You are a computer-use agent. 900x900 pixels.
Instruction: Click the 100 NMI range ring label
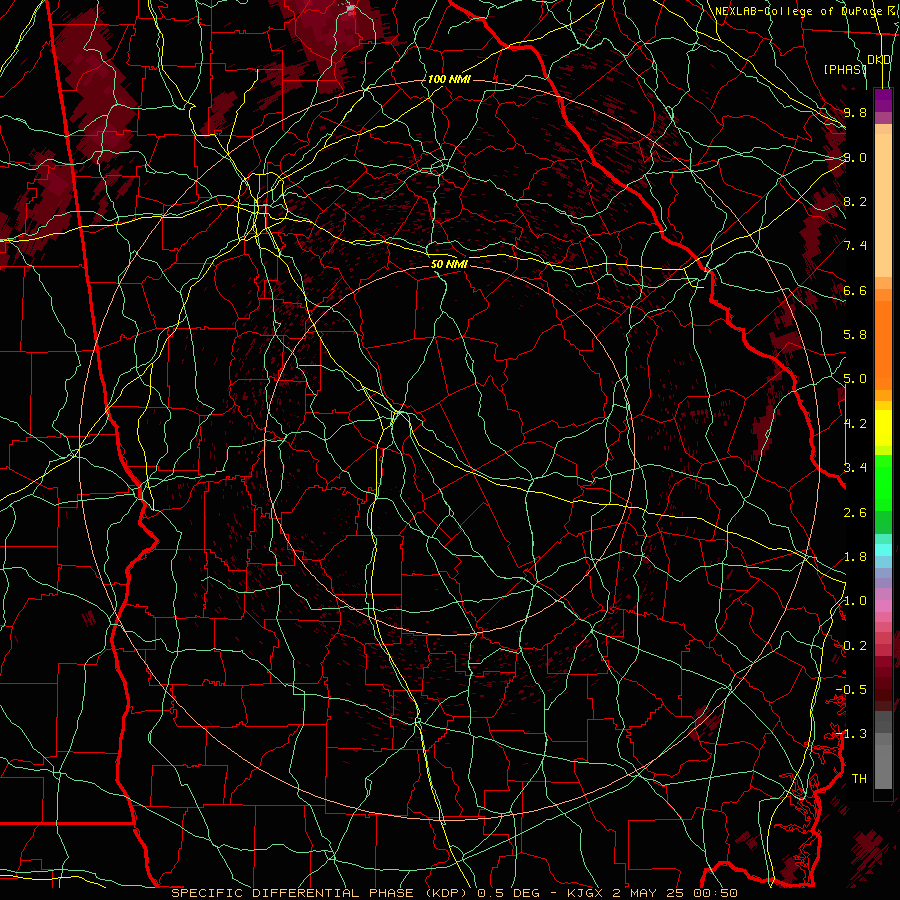click(x=449, y=79)
